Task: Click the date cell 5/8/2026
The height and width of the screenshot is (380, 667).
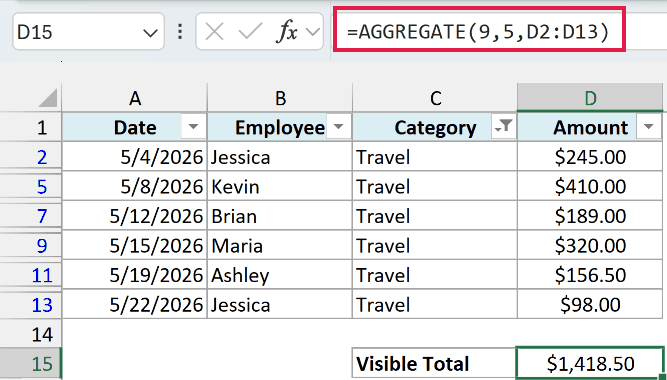Action: click(x=135, y=186)
